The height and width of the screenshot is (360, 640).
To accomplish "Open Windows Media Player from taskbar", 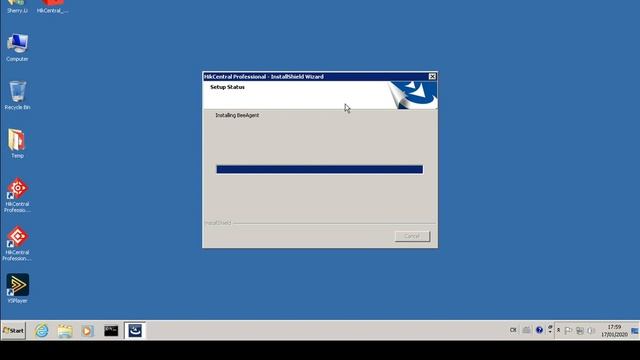I will click(x=87, y=331).
